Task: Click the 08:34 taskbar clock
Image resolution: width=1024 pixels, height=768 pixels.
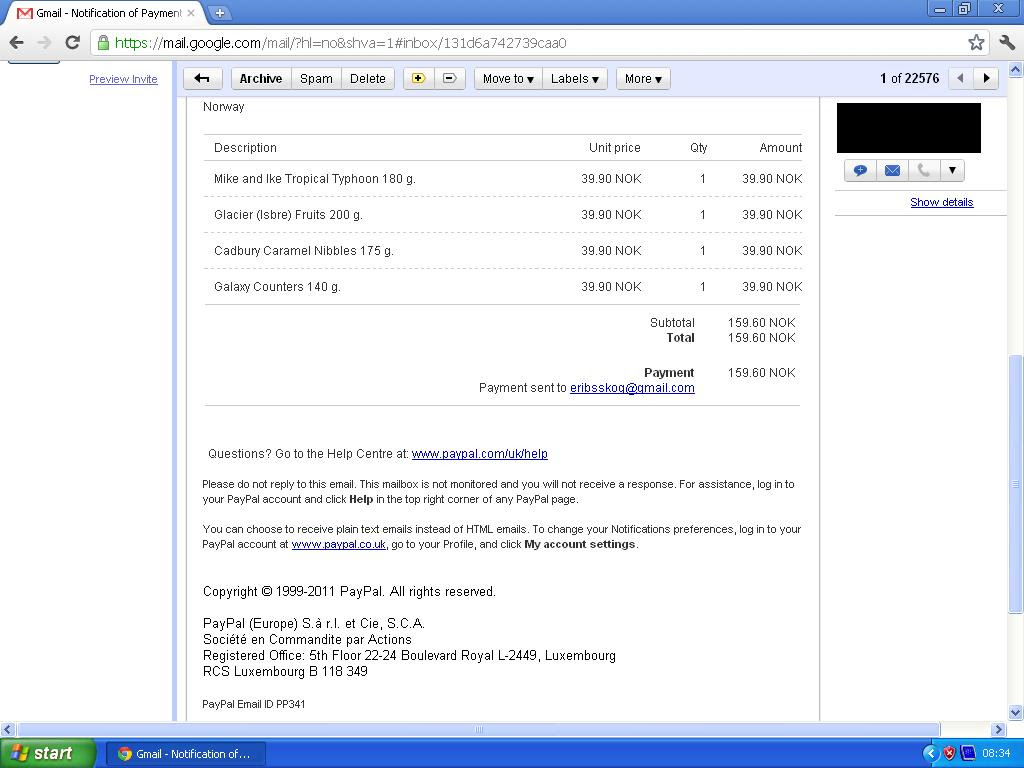Action: [x=996, y=754]
